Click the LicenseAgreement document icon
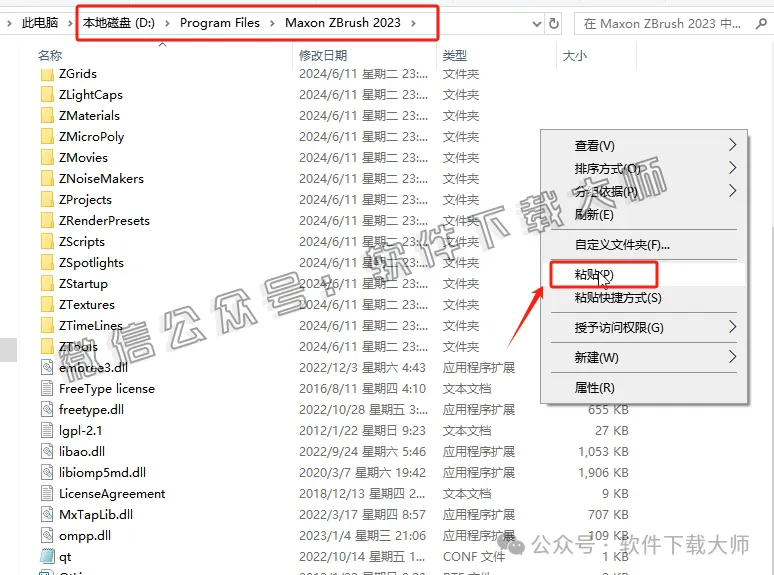 (x=47, y=494)
